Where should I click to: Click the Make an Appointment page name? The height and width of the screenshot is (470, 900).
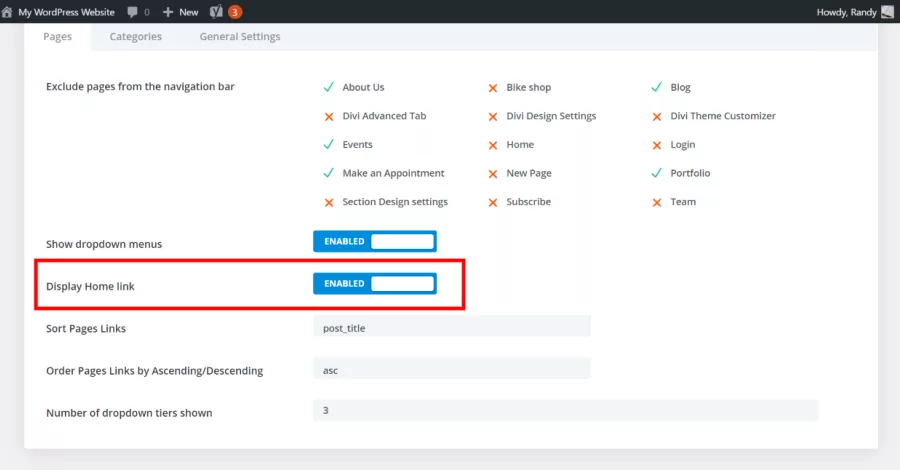pyautogui.click(x=393, y=173)
